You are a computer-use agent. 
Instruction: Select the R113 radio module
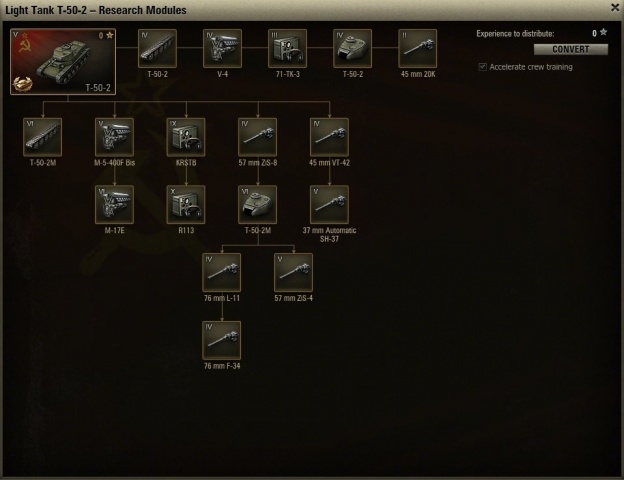coord(186,205)
